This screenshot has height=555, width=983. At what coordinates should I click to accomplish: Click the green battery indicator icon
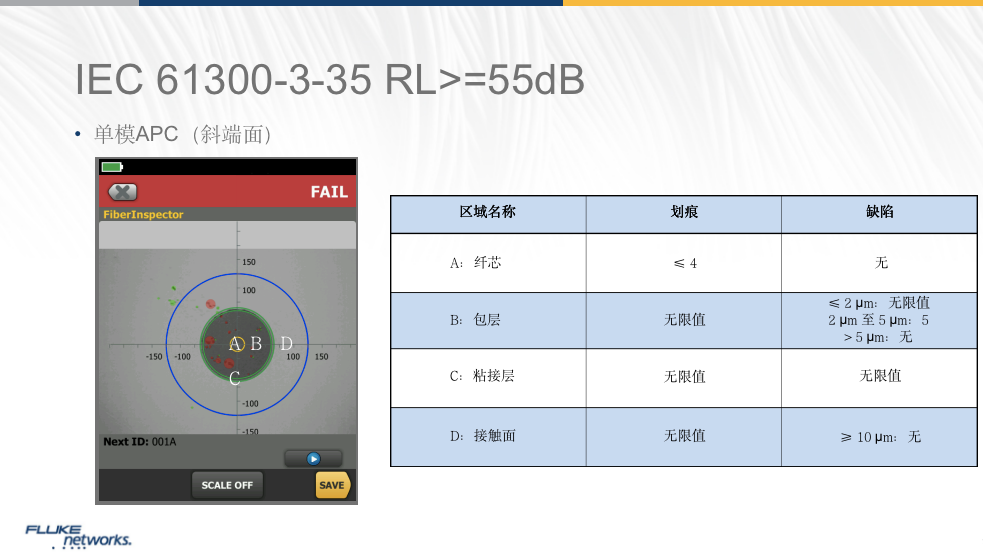[112, 167]
